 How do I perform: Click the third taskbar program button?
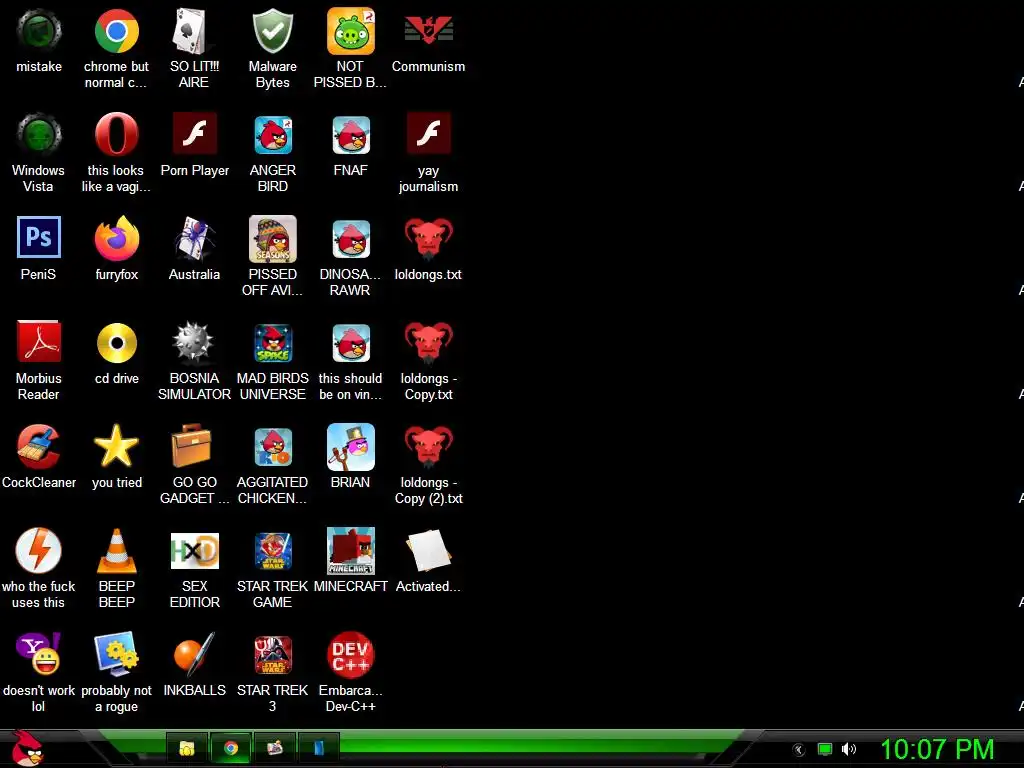[x=274, y=748]
